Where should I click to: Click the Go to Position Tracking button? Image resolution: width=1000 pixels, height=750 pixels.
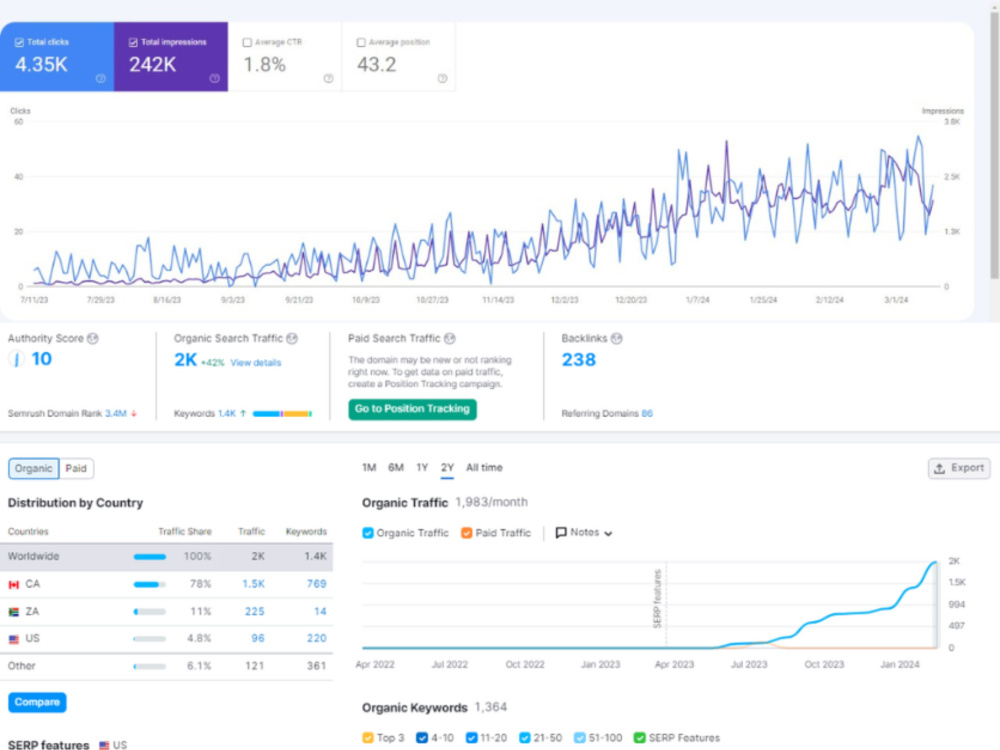[x=412, y=409]
